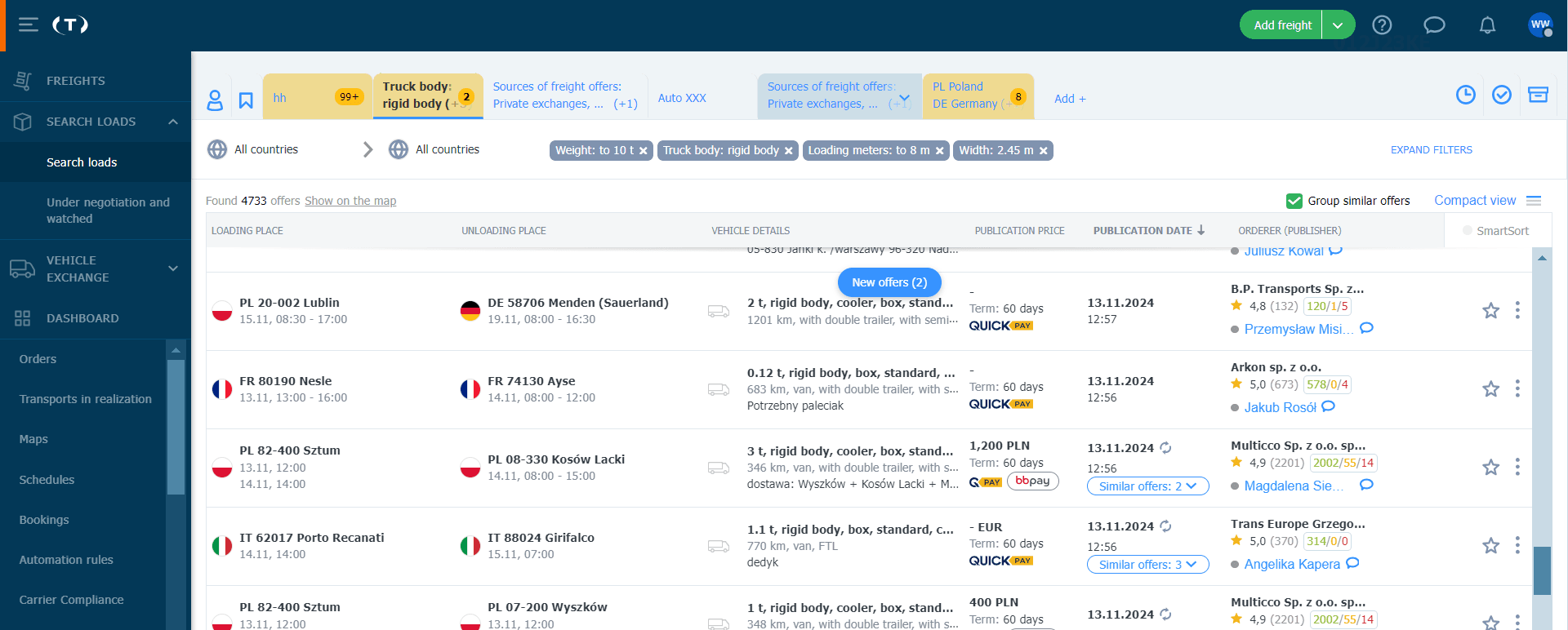Expand Similar offers: 2 dropdown
The width and height of the screenshot is (1568, 630).
pos(1147,486)
